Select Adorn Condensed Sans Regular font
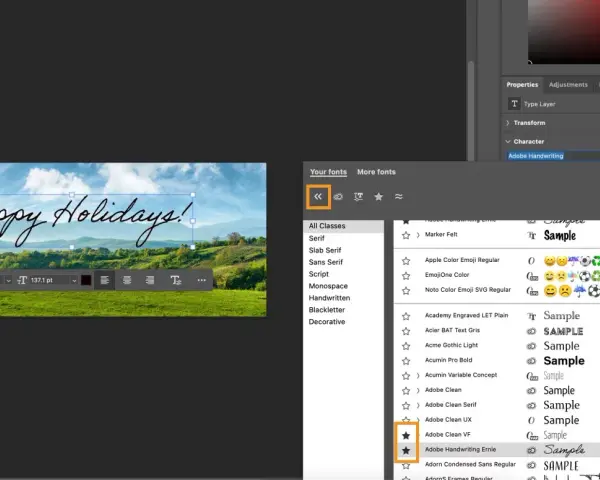This screenshot has height=480, width=600. (497, 465)
